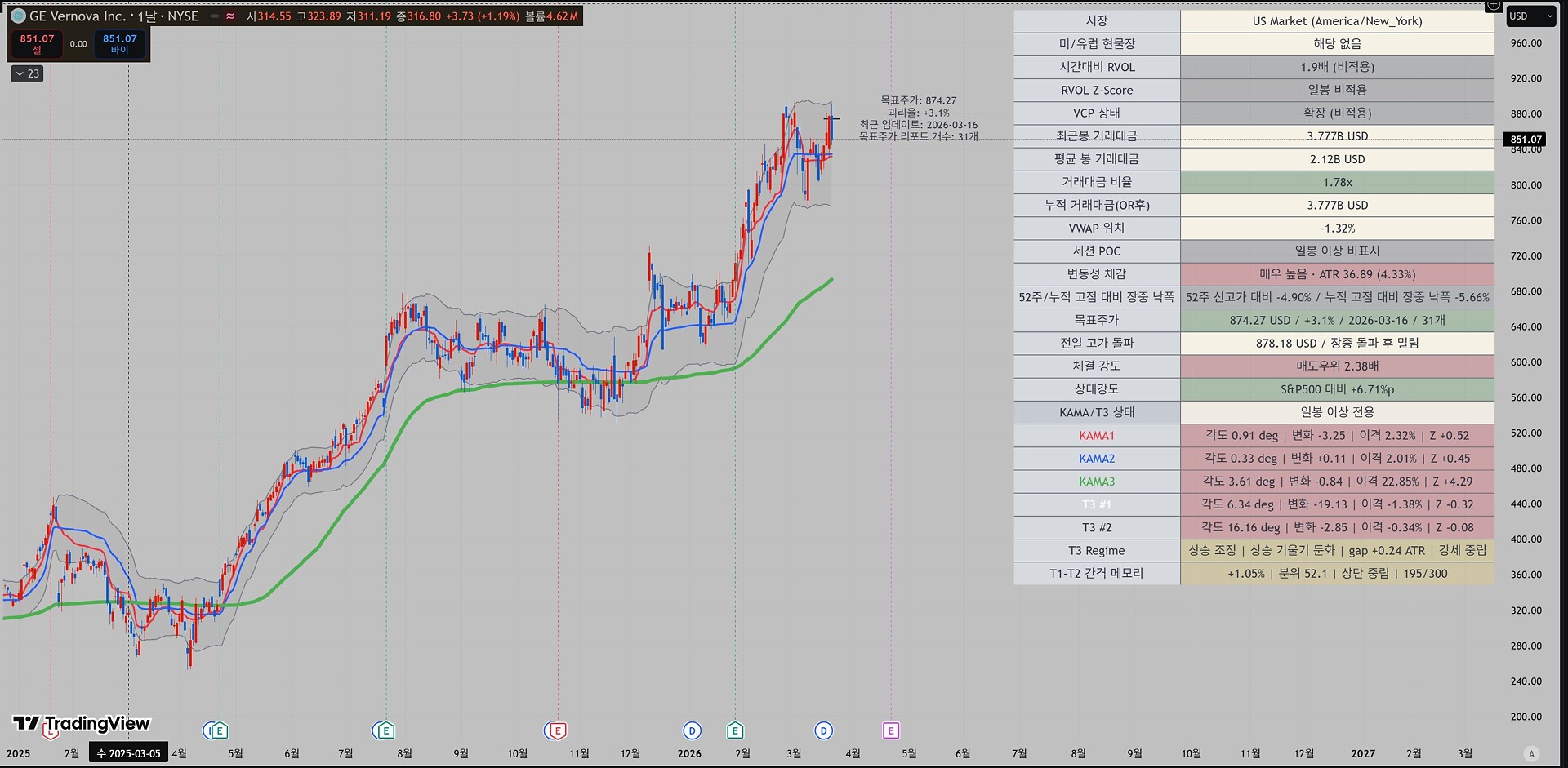Click the dividend marker near January 2026
Viewport: 1568px width, 768px height.
(692, 730)
